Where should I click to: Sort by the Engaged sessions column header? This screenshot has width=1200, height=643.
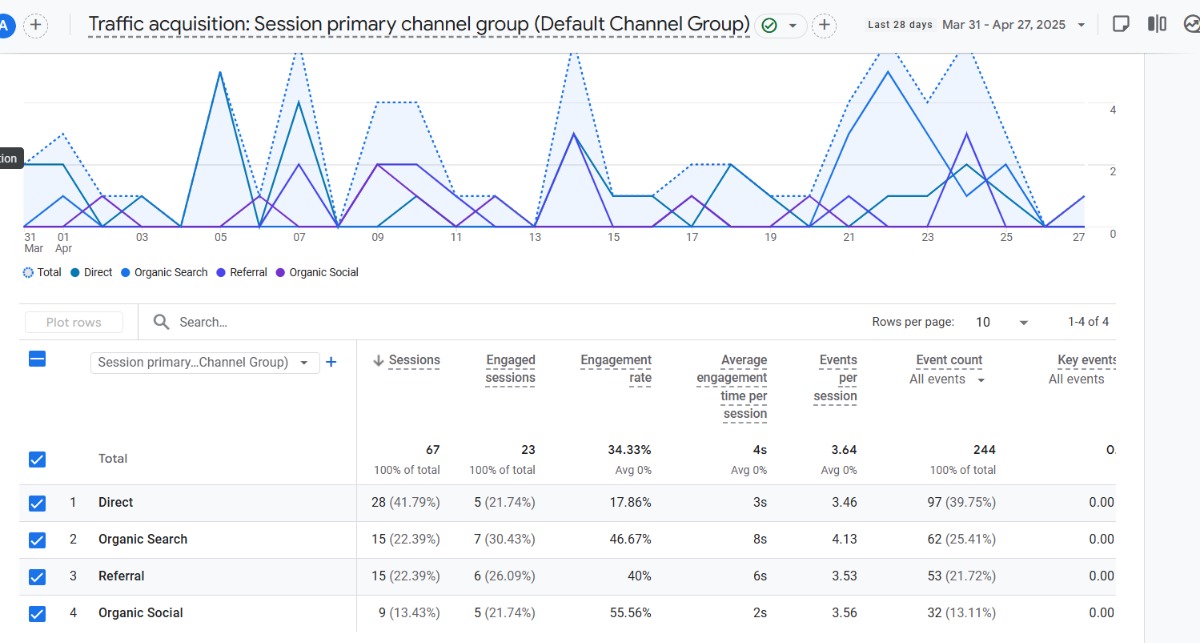(x=510, y=369)
